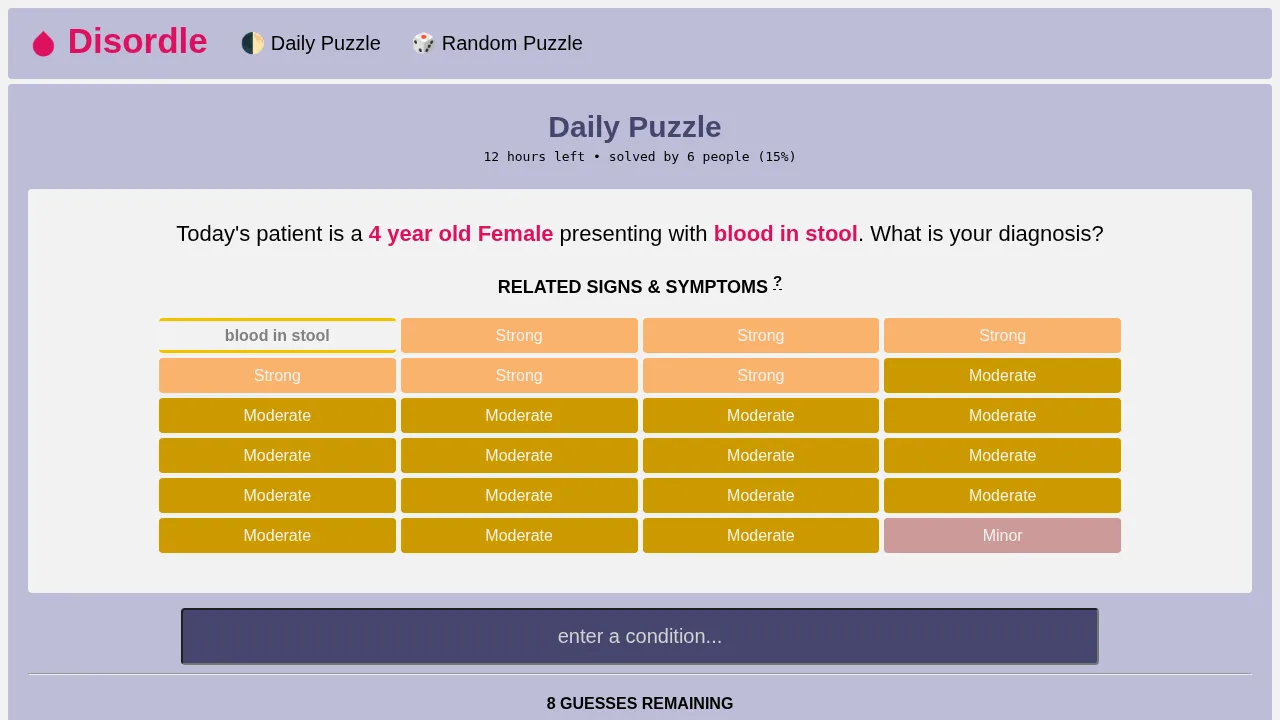Reveal the top-right Strong symptom tile
This screenshot has height=720, width=1280.
click(x=1002, y=336)
